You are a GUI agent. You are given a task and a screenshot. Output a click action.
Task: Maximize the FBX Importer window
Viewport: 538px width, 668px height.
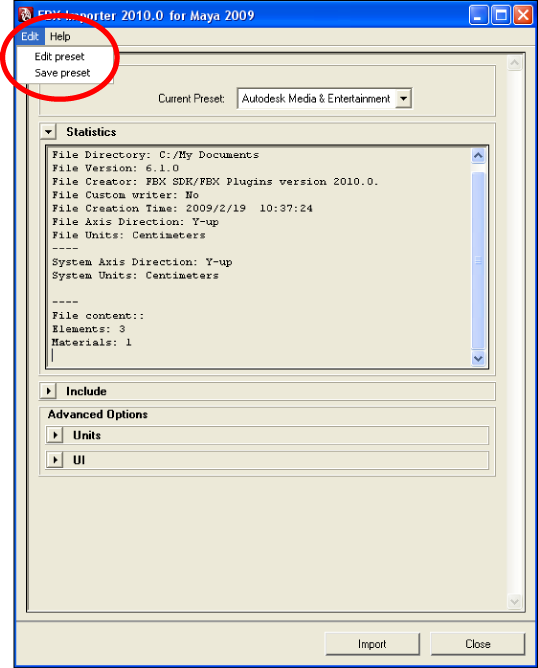tap(501, 15)
